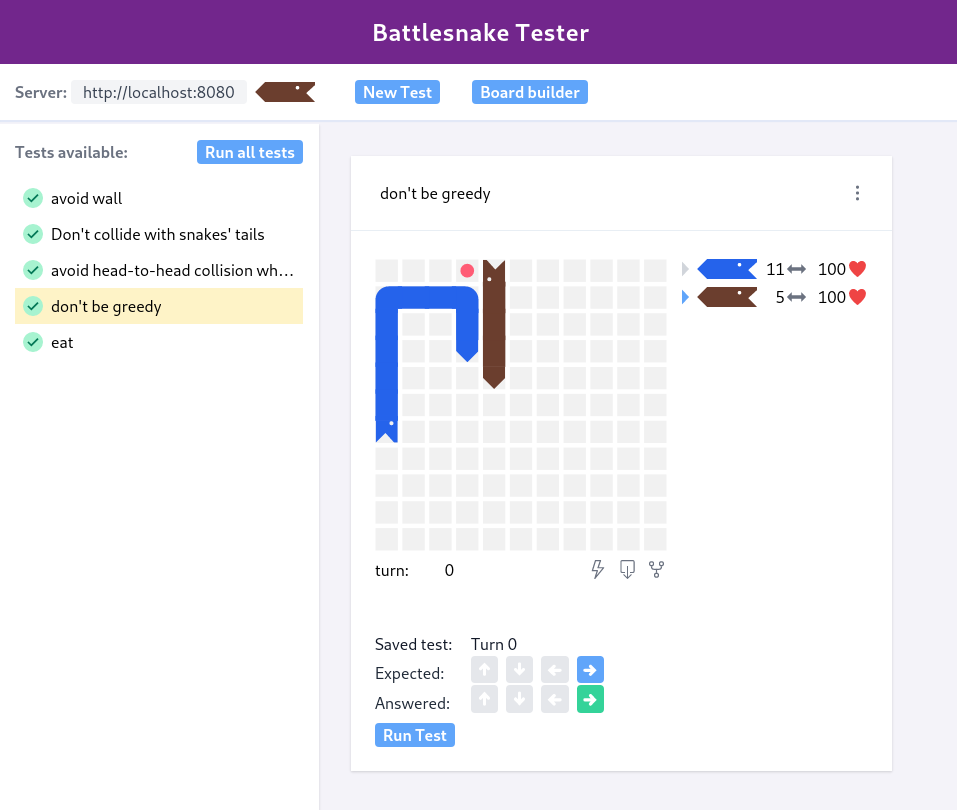
Task: Select Expected left arrow
Action: (555, 670)
